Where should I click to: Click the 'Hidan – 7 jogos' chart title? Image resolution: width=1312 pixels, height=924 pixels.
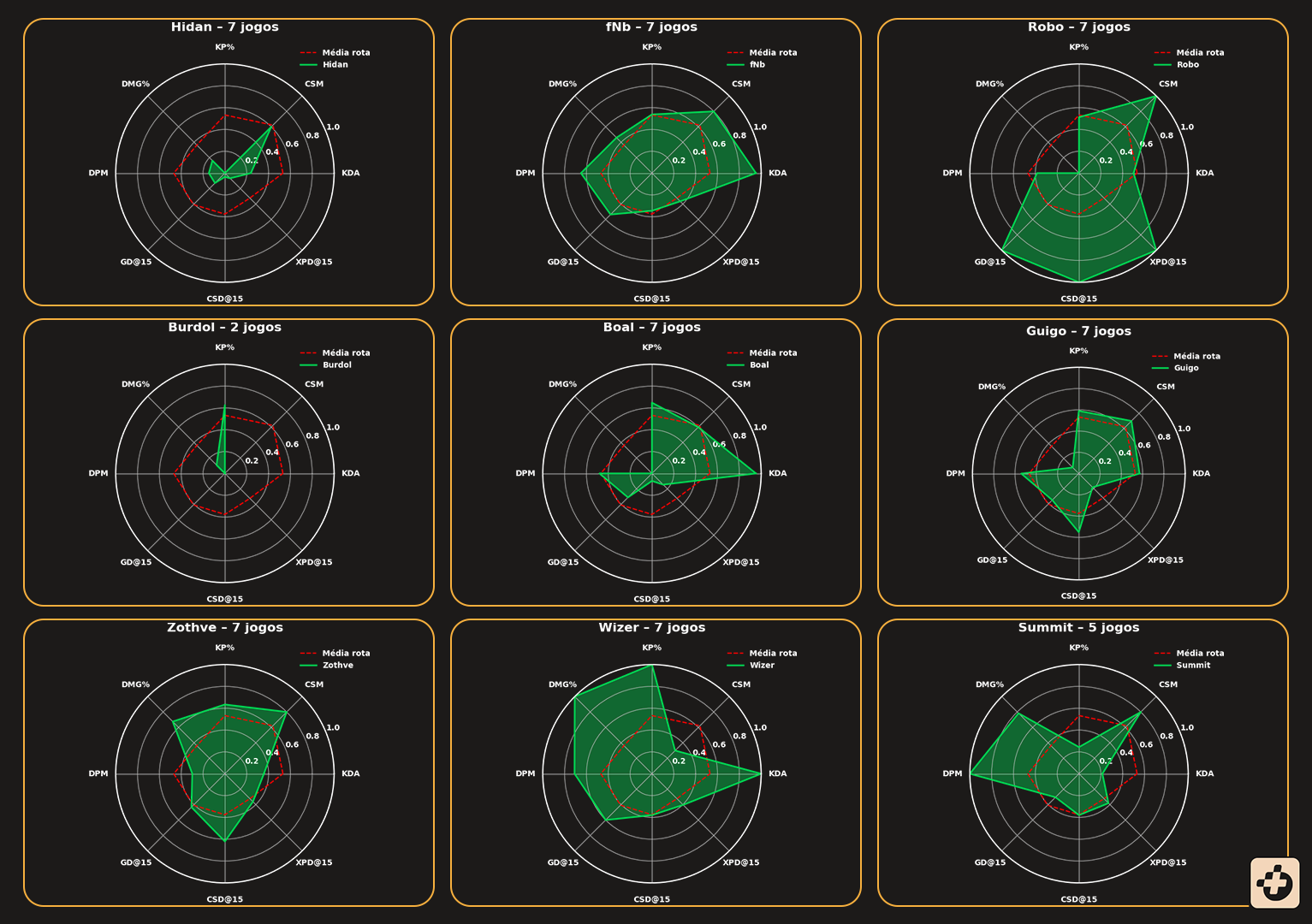click(x=224, y=27)
